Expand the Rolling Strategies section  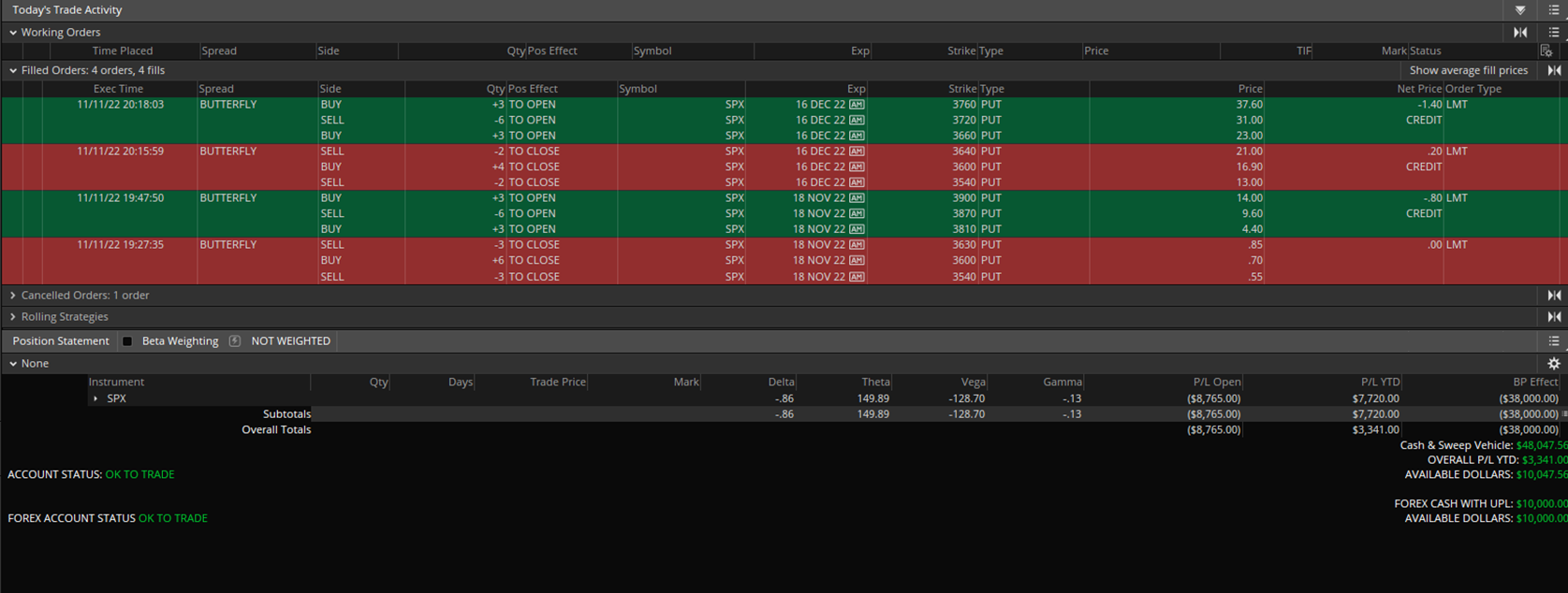coord(13,317)
